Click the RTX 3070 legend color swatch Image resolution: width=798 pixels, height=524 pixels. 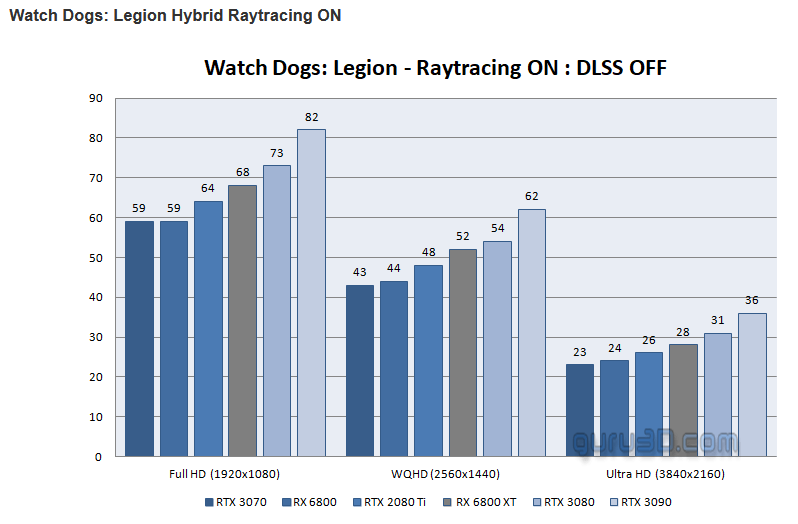[209, 503]
